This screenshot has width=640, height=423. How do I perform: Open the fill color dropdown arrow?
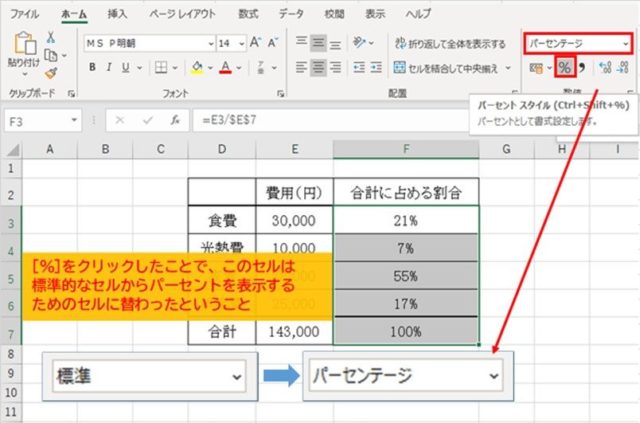210,68
